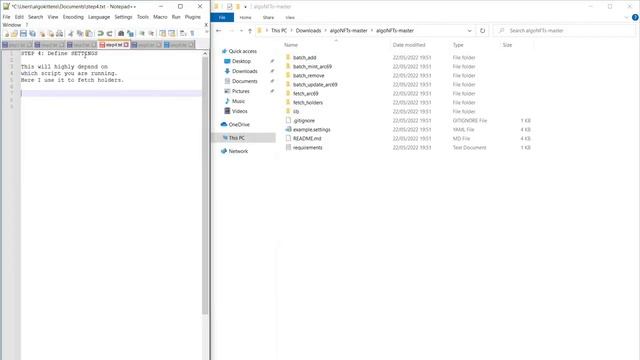Viewport: 640px width, 360px height.
Task: Click the Close All toolbar icon in Notepad++
Action: pyautogui.click(x=51, y=34)
